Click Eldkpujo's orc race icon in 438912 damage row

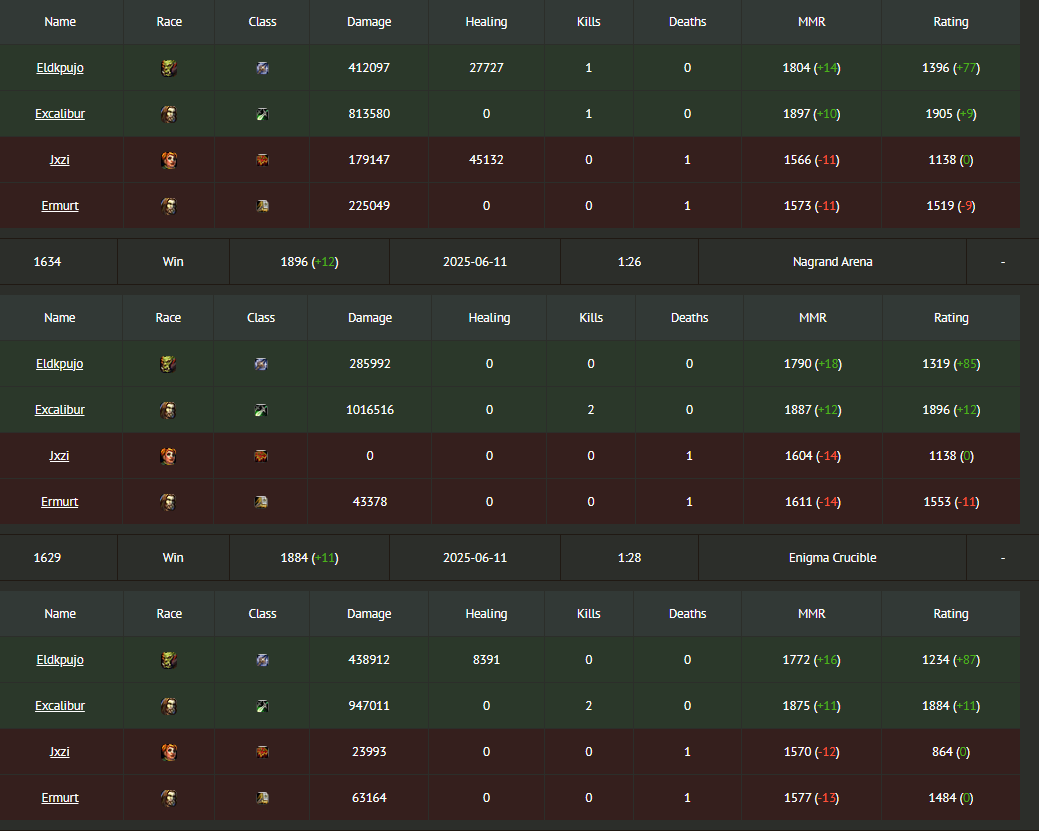tap(169, 660)
